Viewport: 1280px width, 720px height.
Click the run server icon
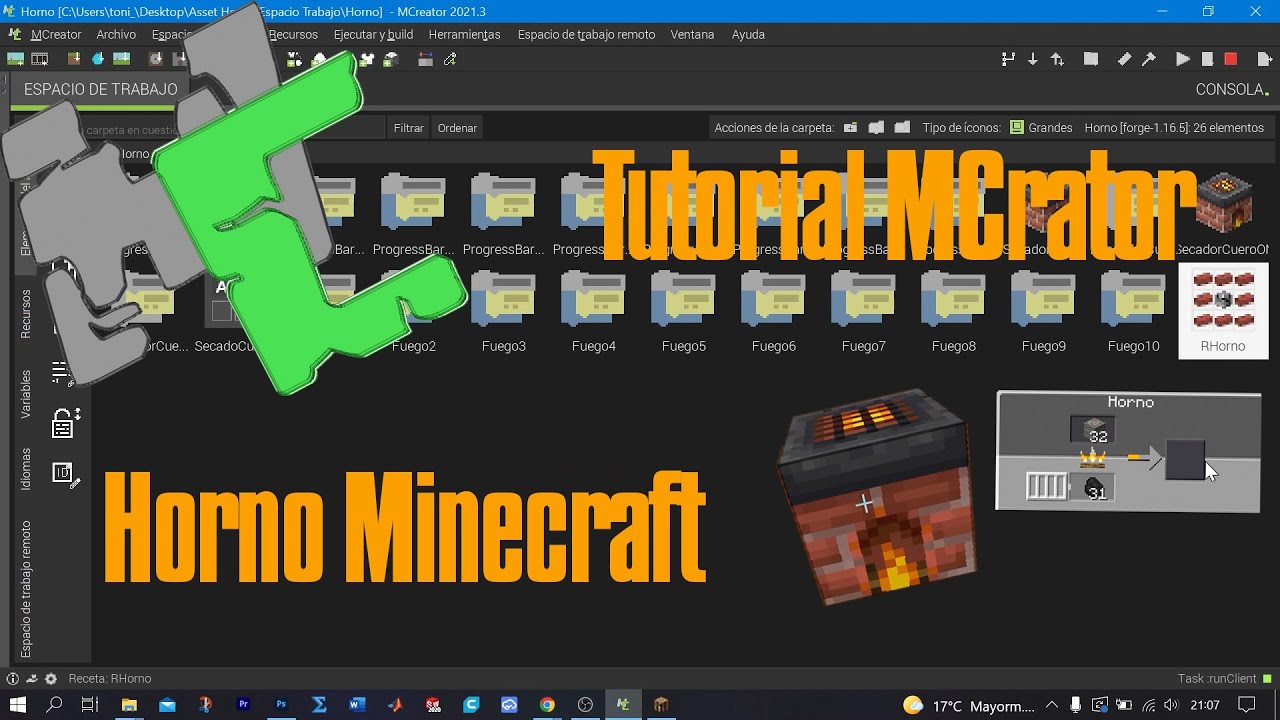point(1207,59)
